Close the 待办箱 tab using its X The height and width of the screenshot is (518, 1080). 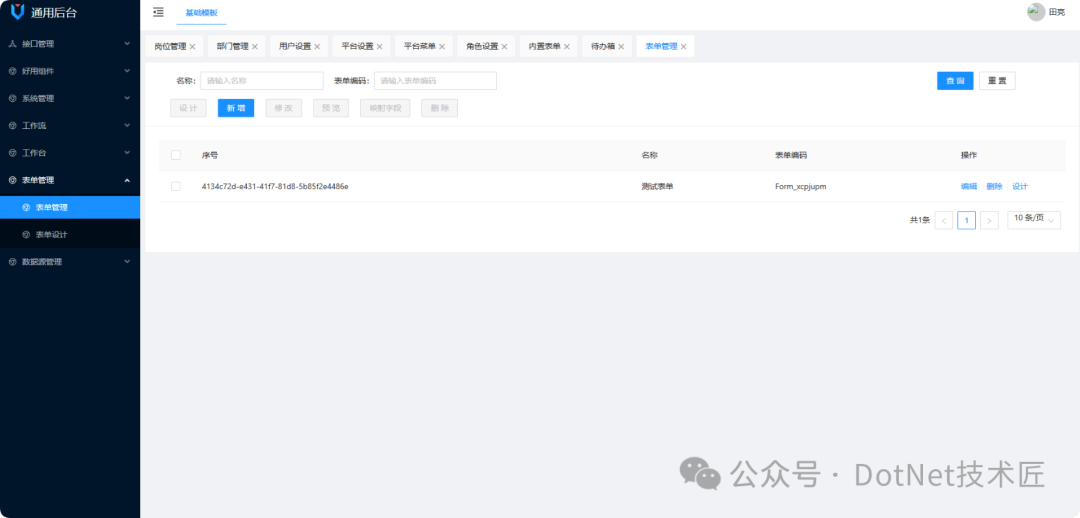click(621, 47)
